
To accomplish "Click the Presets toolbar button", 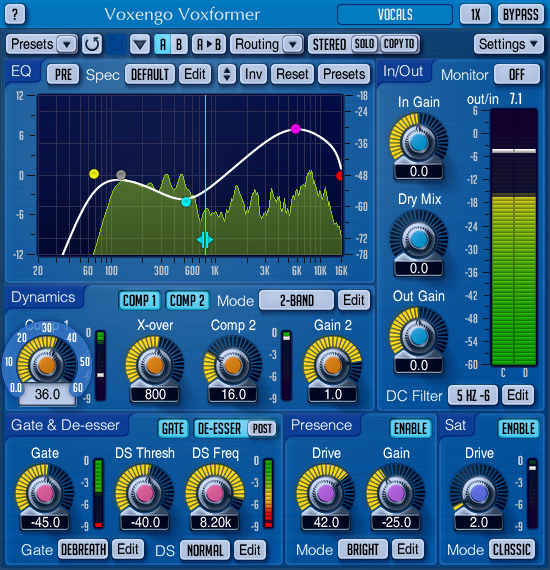I will (32, 44).
